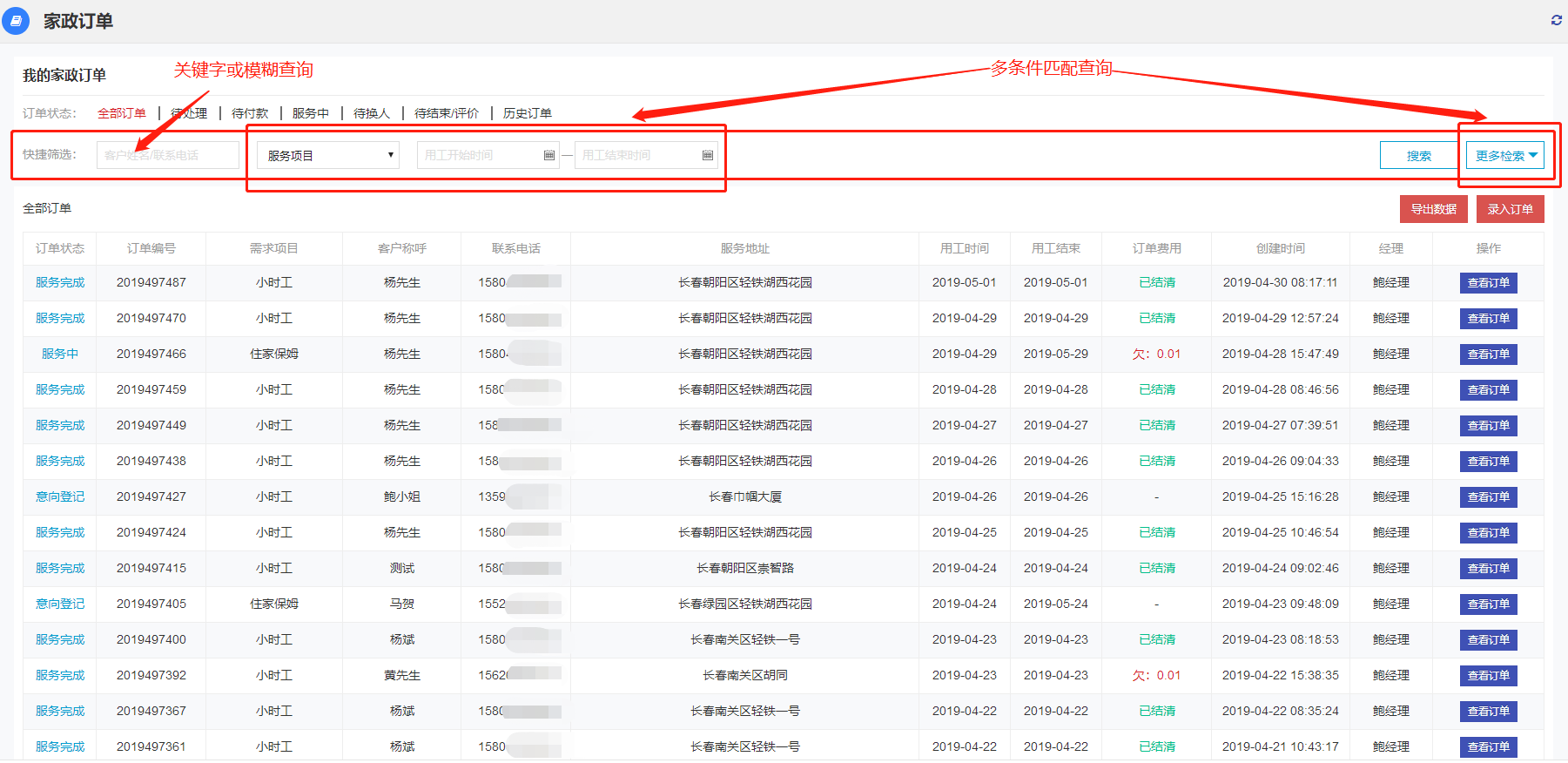1568x763 pixels.
Task: View order 2019497459 via 查看订单
Action: pos(1489,390)
